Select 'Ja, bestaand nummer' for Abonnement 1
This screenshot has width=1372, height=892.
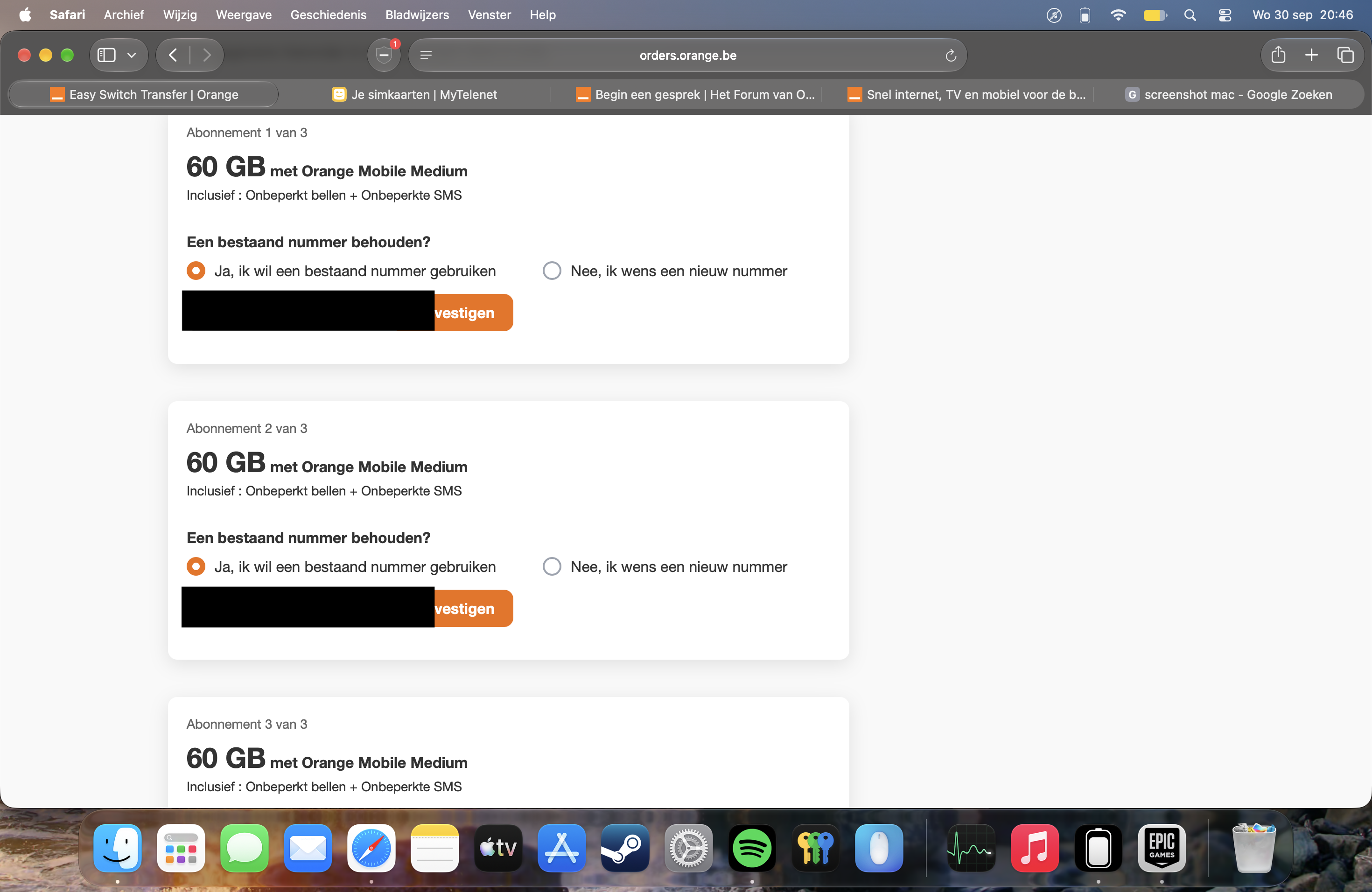click(196, 271)
